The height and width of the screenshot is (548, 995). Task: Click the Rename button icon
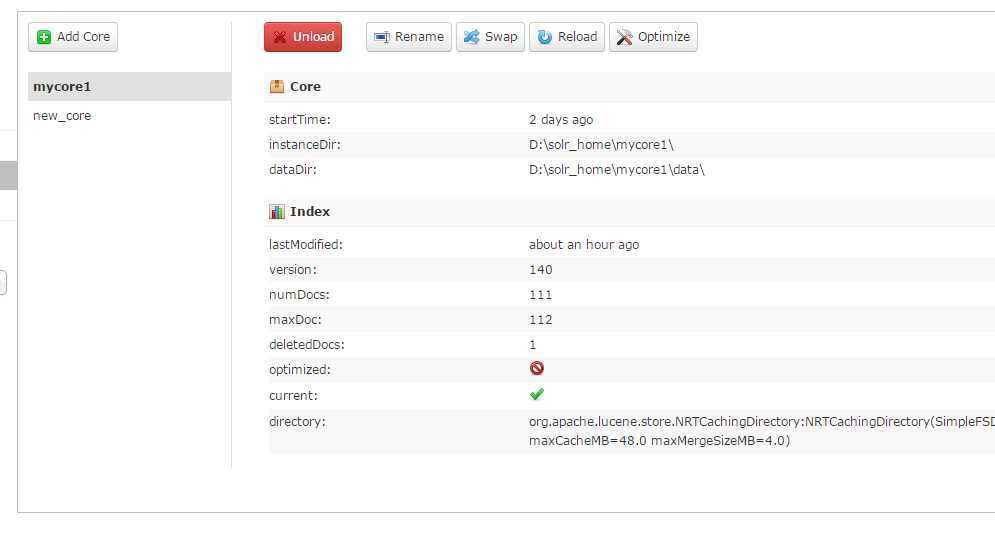click(x=381, y=37)
